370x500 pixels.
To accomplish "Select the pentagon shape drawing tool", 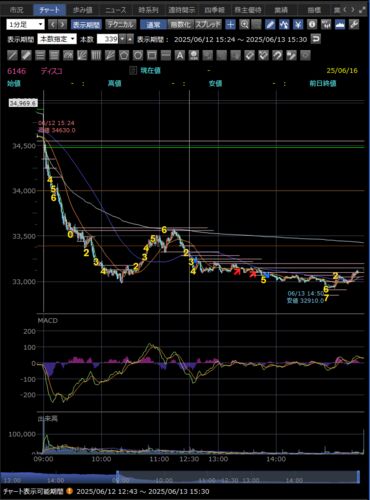I will (x=124, y=55).
